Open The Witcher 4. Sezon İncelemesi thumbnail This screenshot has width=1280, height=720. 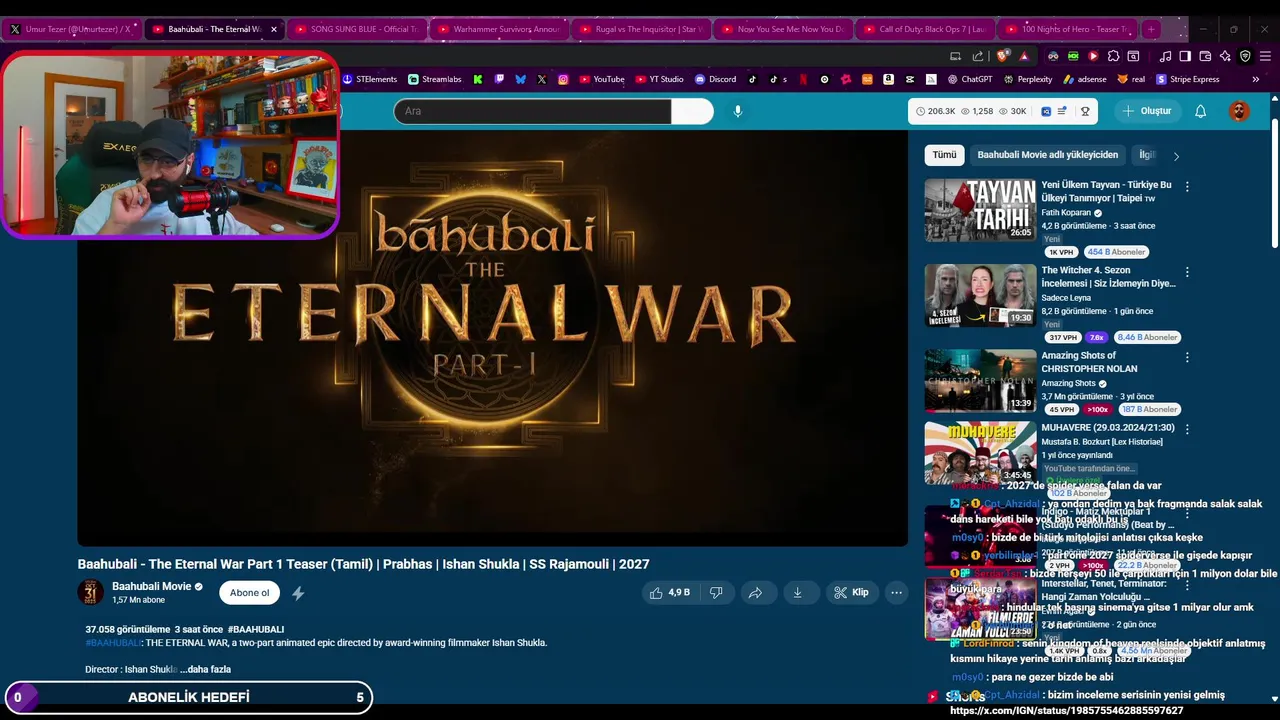[x=980, y=296]
